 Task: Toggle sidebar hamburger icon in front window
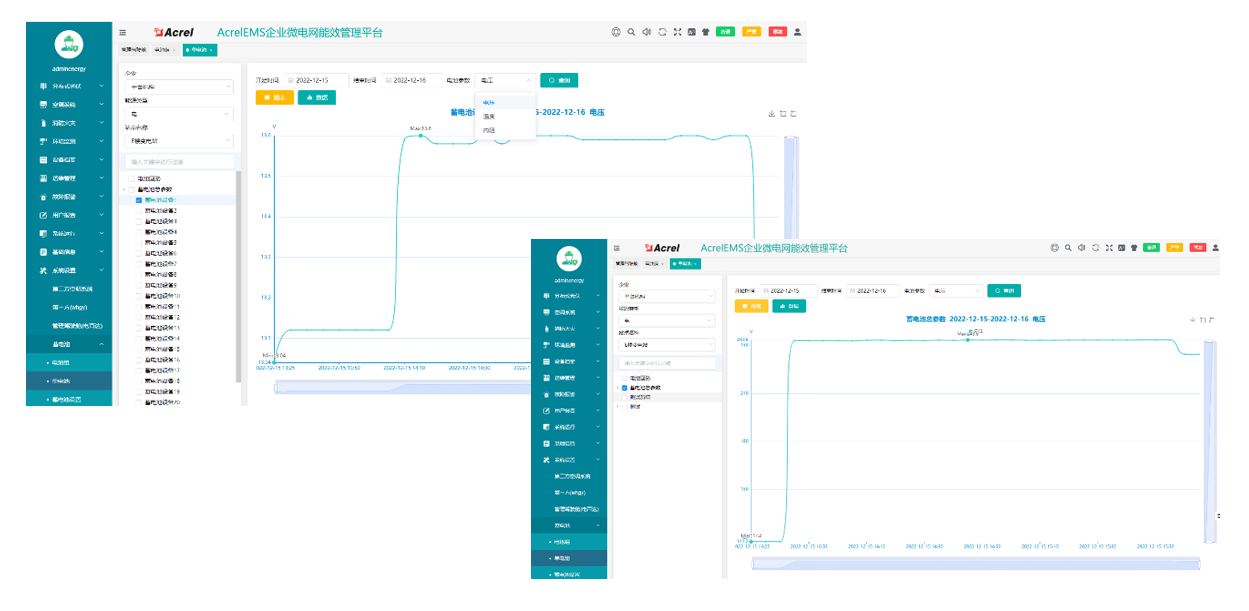pos(616,248)
